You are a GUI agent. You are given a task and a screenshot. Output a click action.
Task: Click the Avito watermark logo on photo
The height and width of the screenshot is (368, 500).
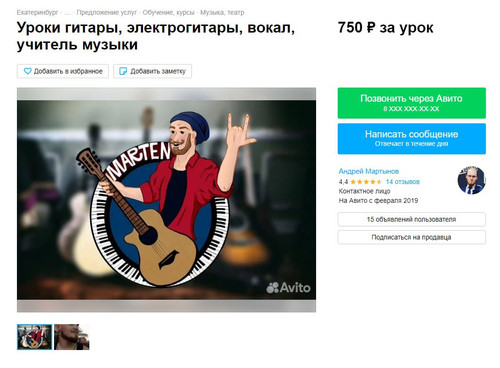click(x=288, y=287)
